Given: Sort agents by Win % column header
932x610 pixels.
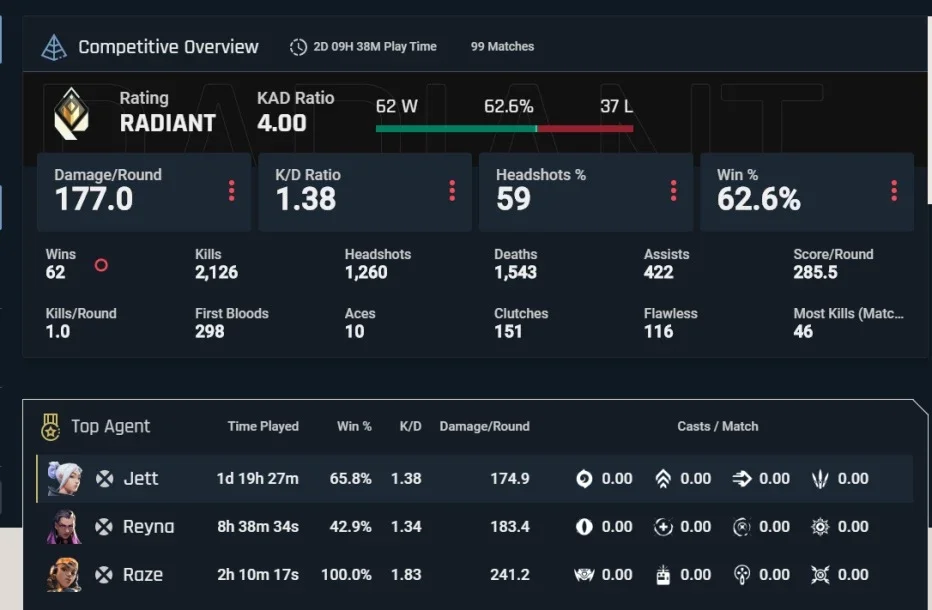Looking at the screenshot, I should [x=354, y=426].
